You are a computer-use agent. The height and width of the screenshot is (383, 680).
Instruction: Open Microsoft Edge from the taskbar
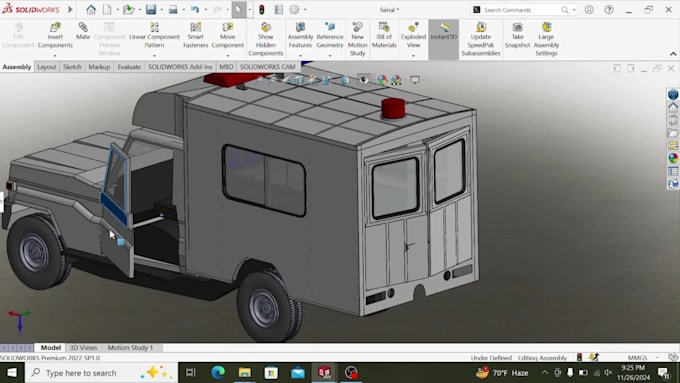(x=218, y=372)
